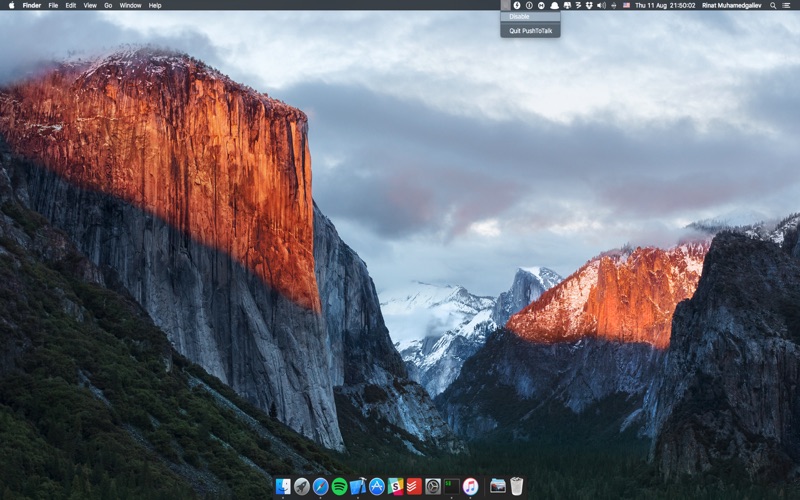This screenshot has width=800, height=500.
Task: Open the Todoist app icon
Action: pyautogui.click(x=414, y=486)
